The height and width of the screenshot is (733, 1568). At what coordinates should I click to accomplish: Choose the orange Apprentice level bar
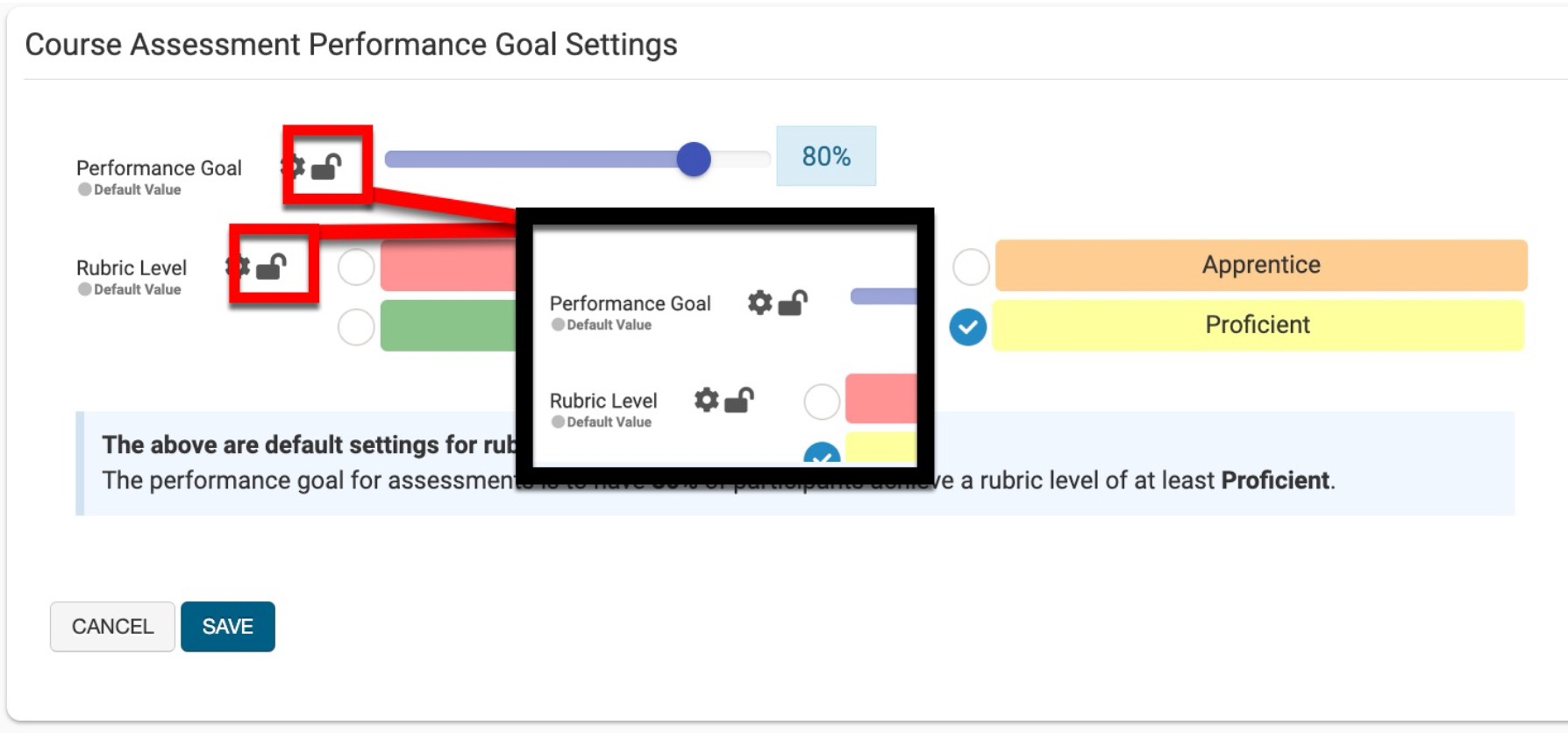pos(1260,265)
